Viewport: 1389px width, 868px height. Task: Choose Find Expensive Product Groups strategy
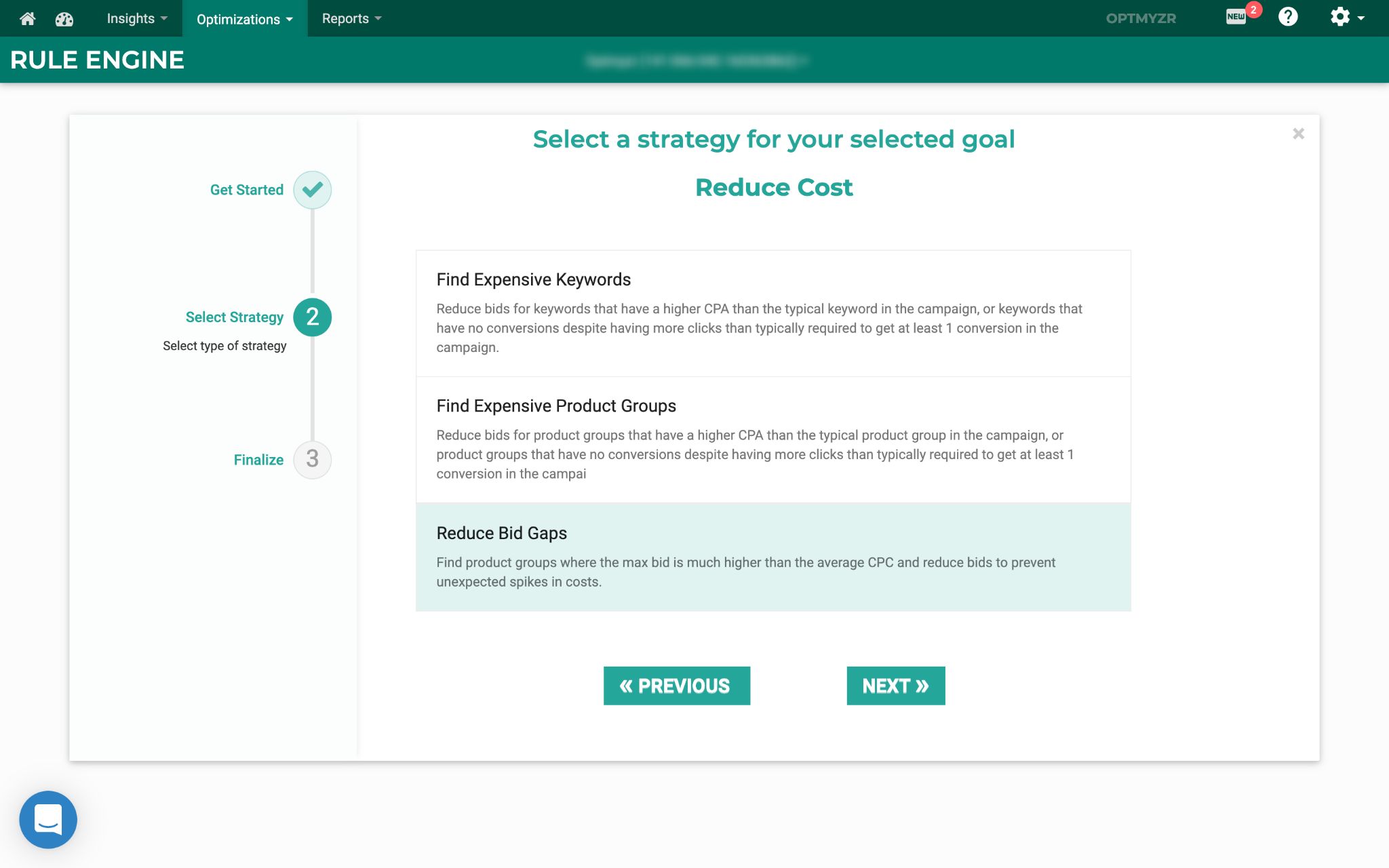pos(773,439)
